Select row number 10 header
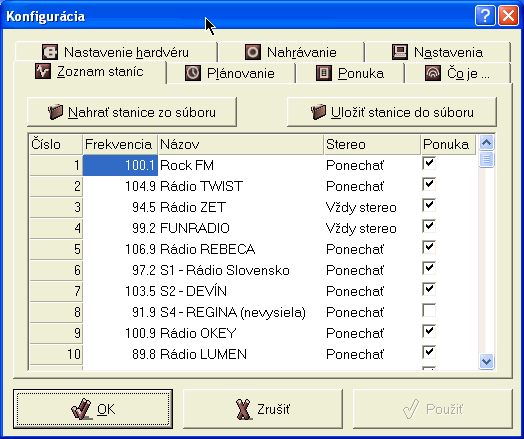This screenshot has height=439, width=524. click(x=56, y=354)
